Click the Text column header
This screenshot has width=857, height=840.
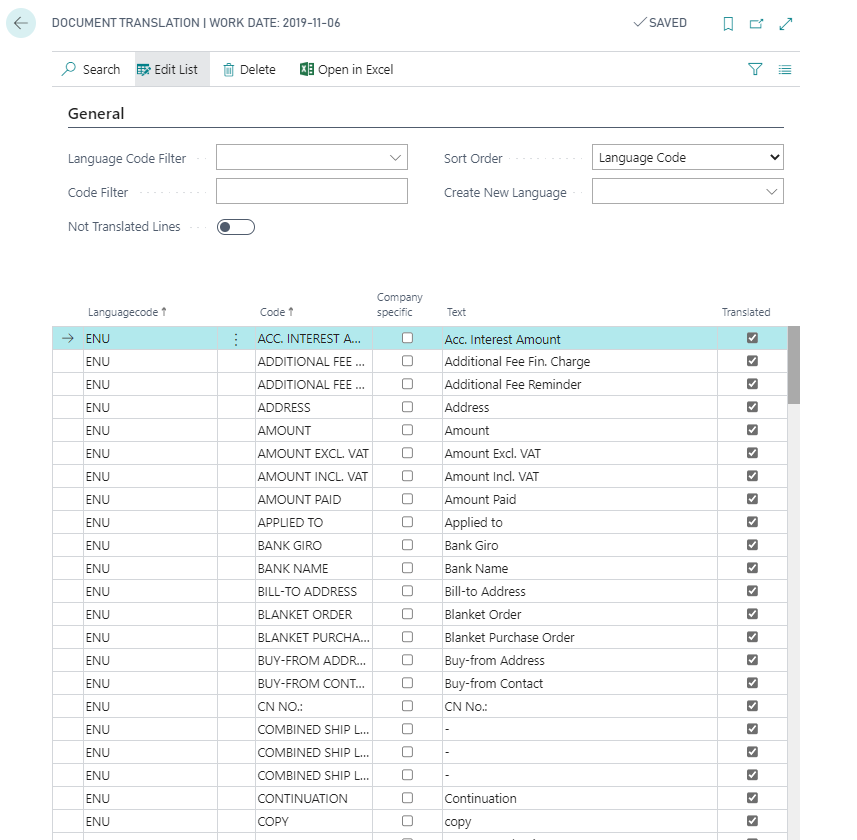click(x=456, y=312)
